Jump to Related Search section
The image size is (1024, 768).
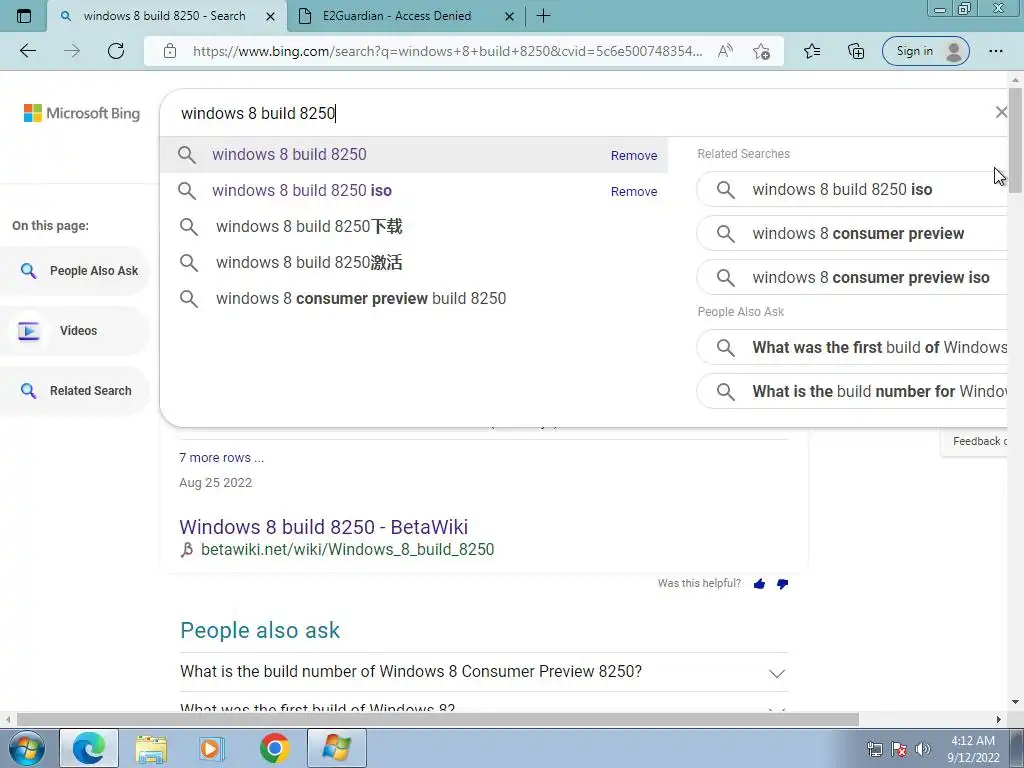click(x=75, y=391)
